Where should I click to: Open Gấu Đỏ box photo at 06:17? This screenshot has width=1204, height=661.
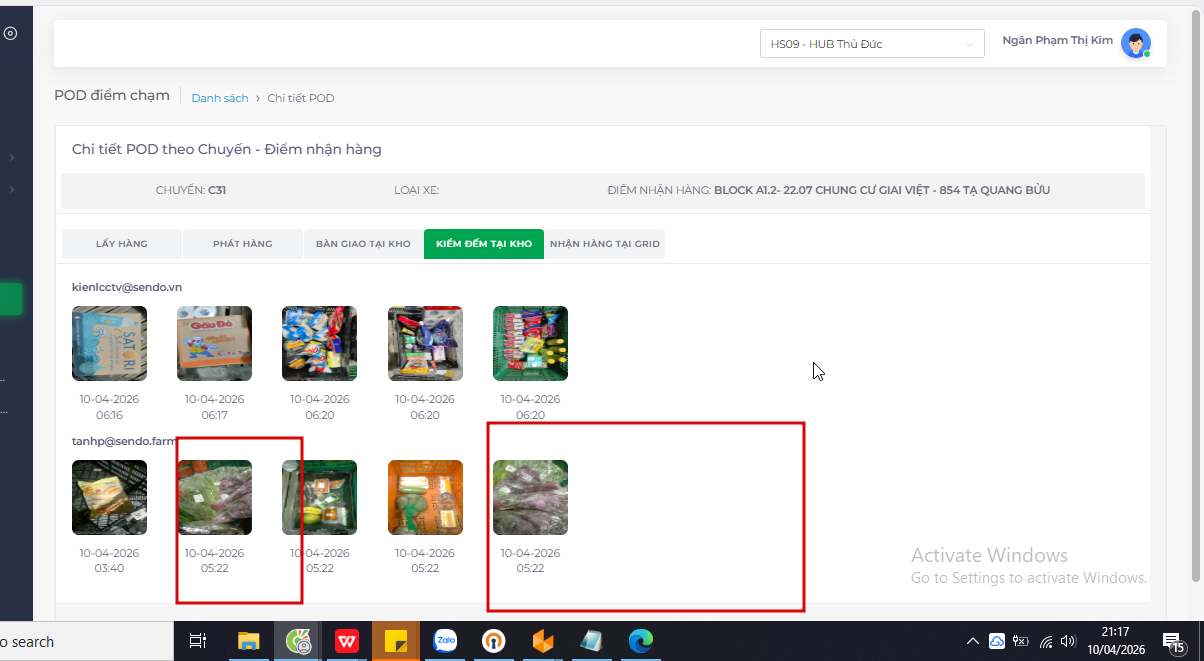point(214,343)
